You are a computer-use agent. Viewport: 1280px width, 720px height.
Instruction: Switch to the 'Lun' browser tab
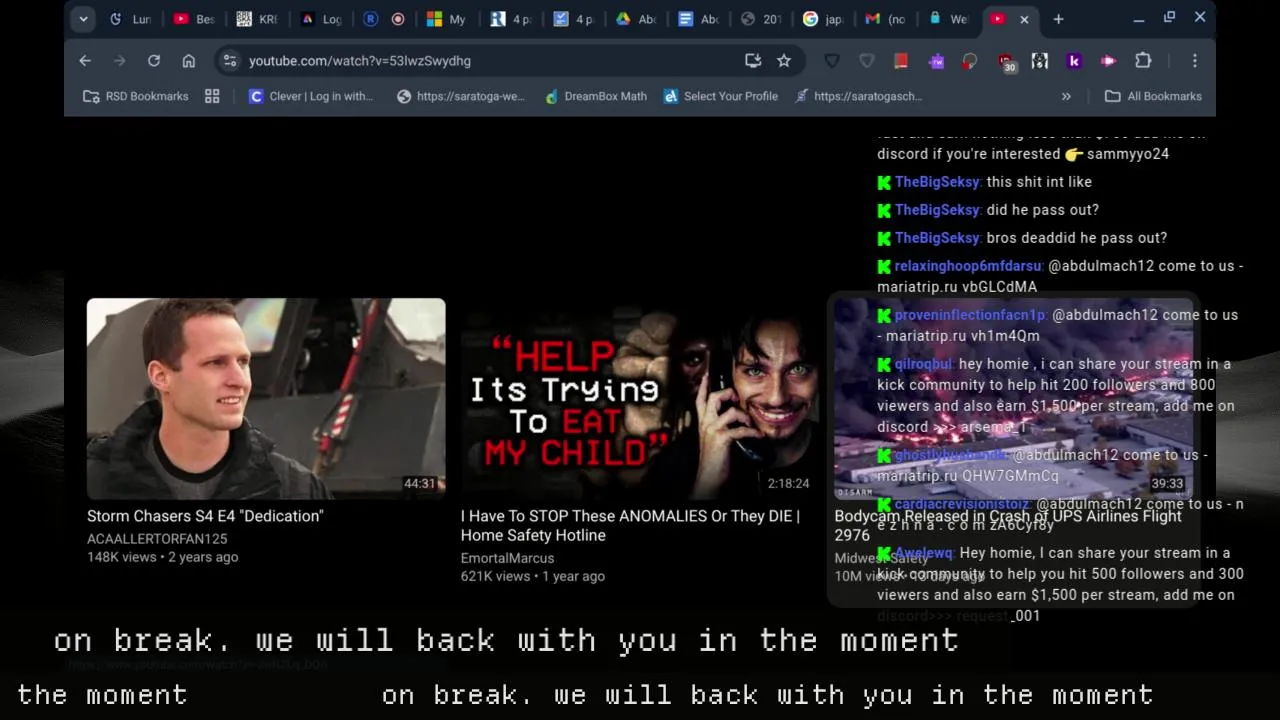[x=131, y=19]
